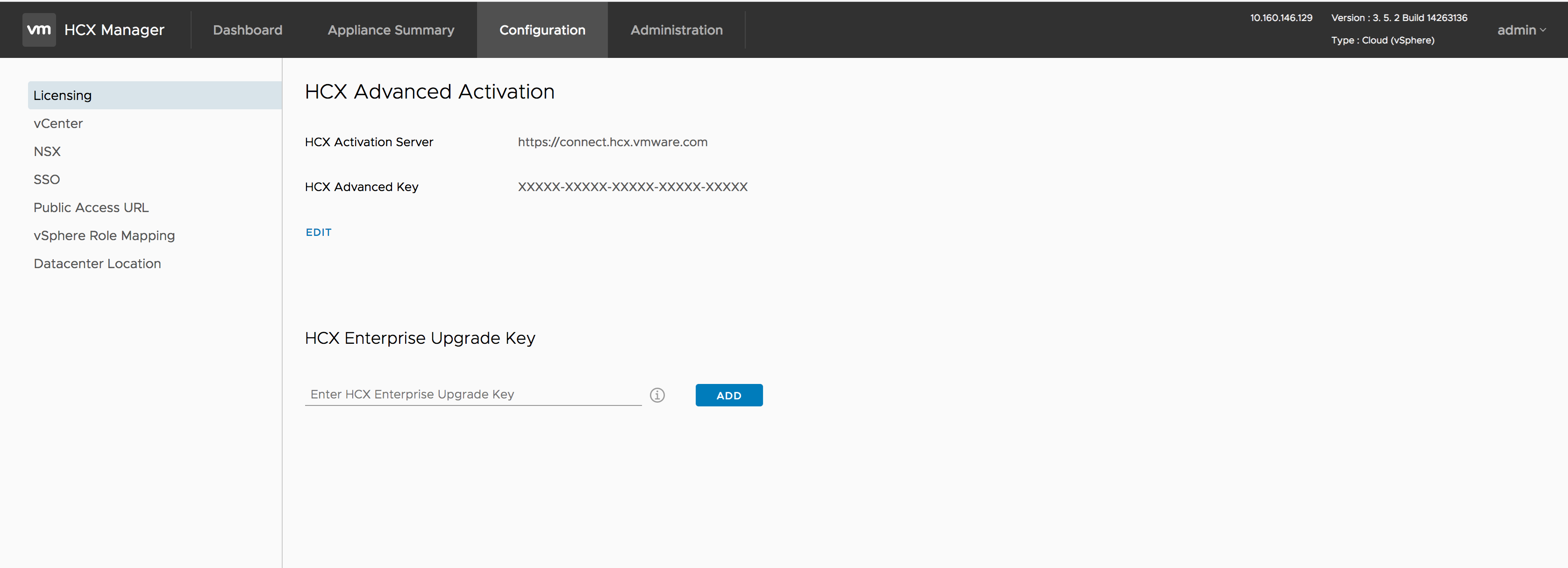The height and width of the screenshot is (568, 1568).
Task: Click the Appliance Summary tab
Action: tap(391, 29)
